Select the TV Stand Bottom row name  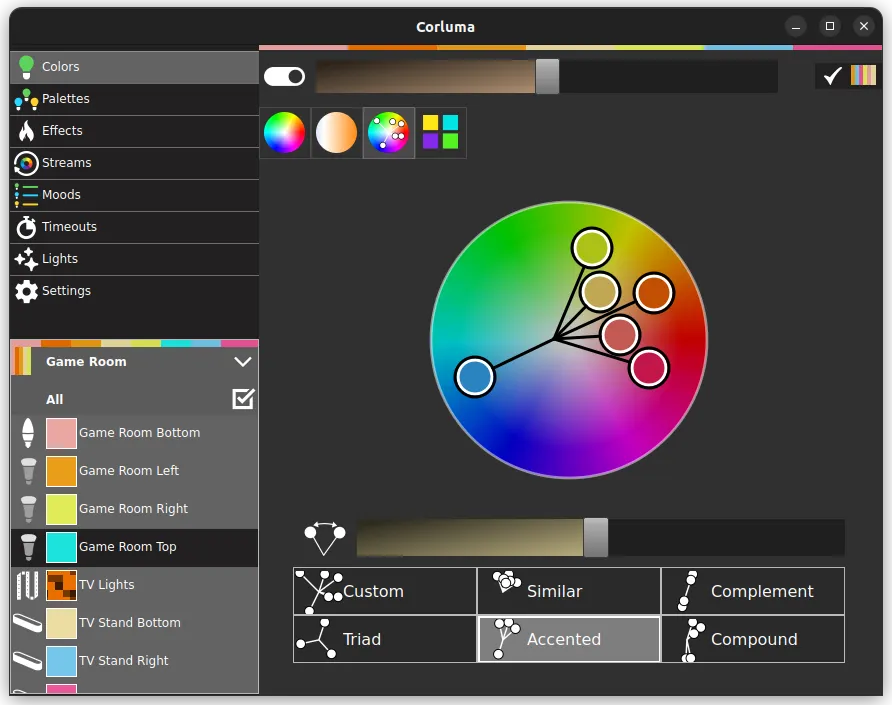[x=130, y=623]
